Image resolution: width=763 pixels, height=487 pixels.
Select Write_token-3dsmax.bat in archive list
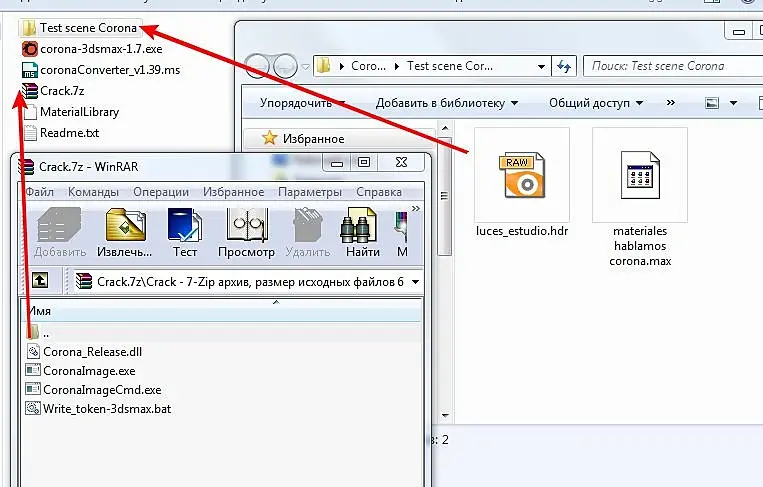98,409
